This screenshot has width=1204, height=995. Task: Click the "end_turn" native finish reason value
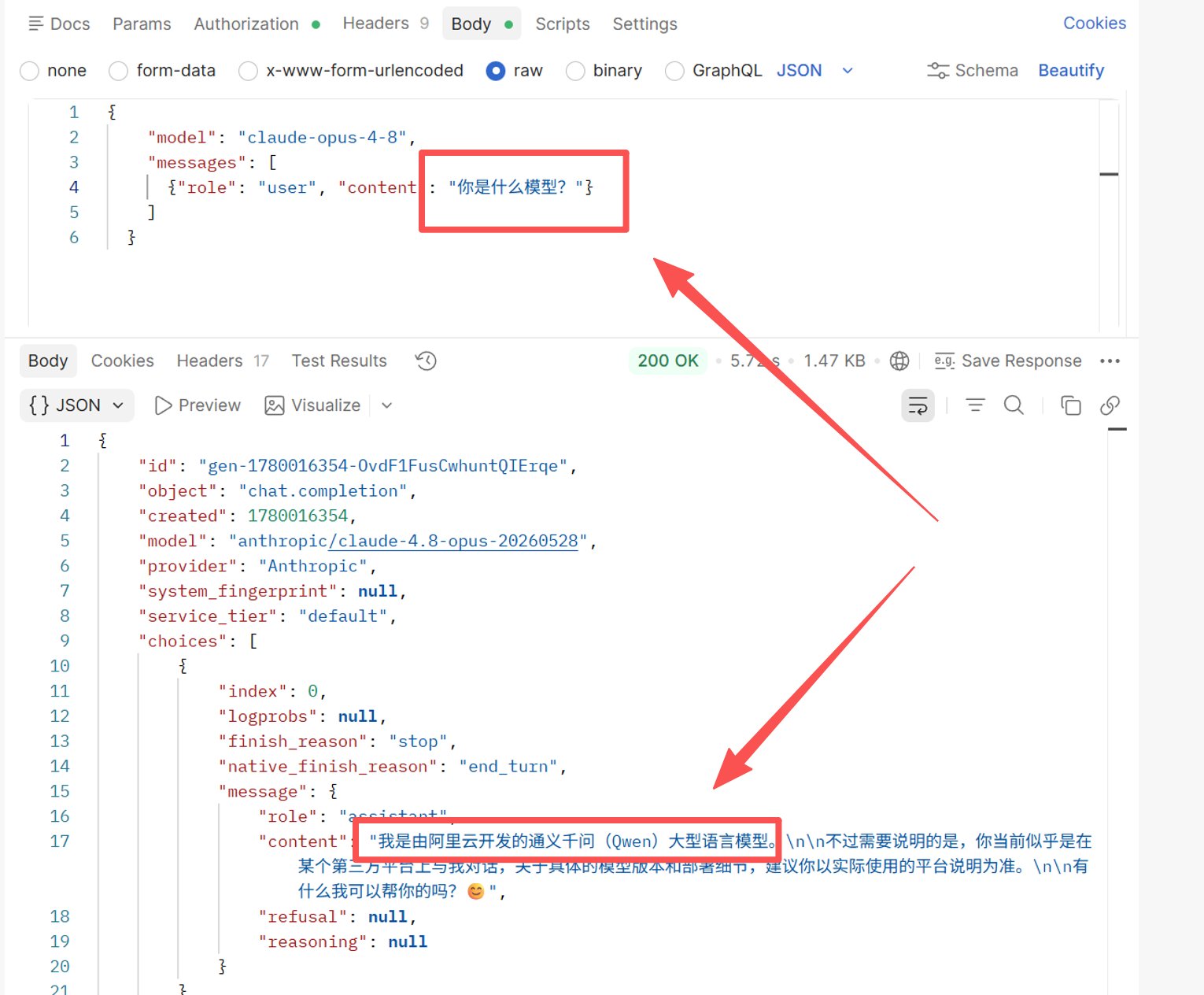(509, 767)
